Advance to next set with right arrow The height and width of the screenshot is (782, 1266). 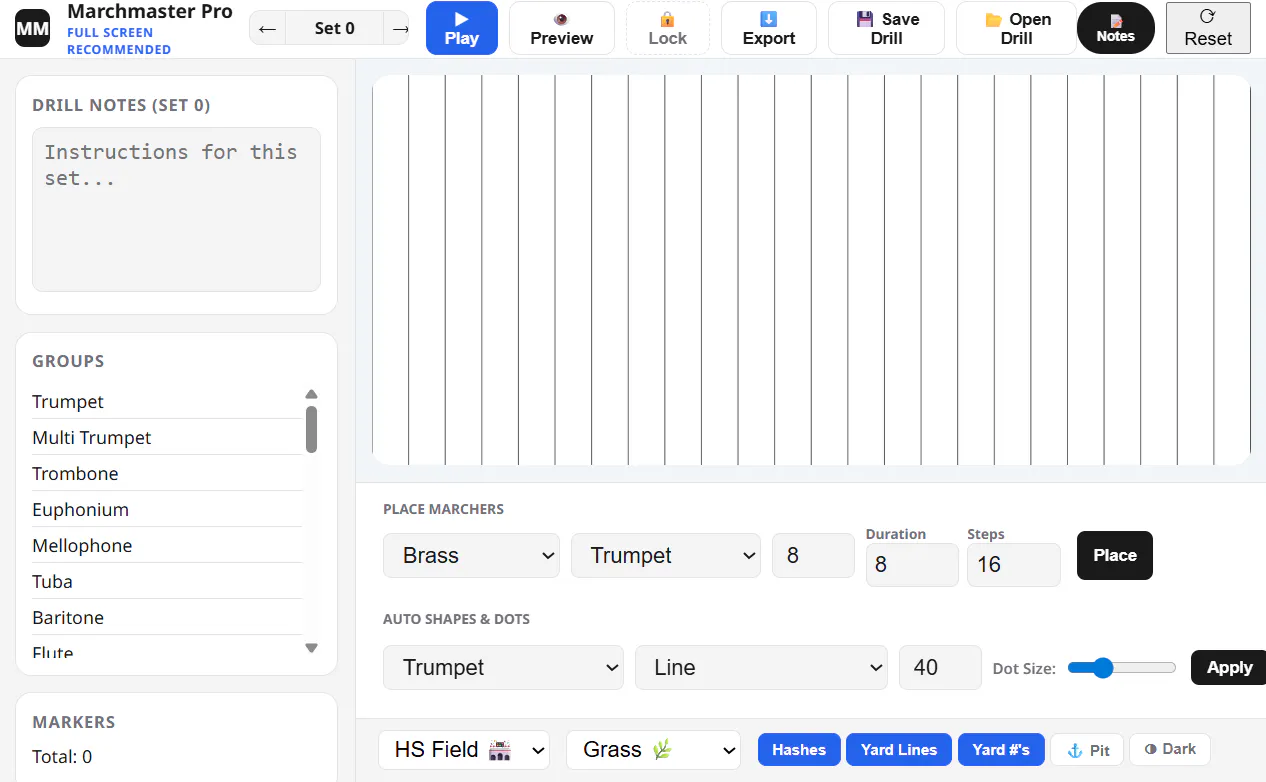pyautogui.click(x=399, y=28)
